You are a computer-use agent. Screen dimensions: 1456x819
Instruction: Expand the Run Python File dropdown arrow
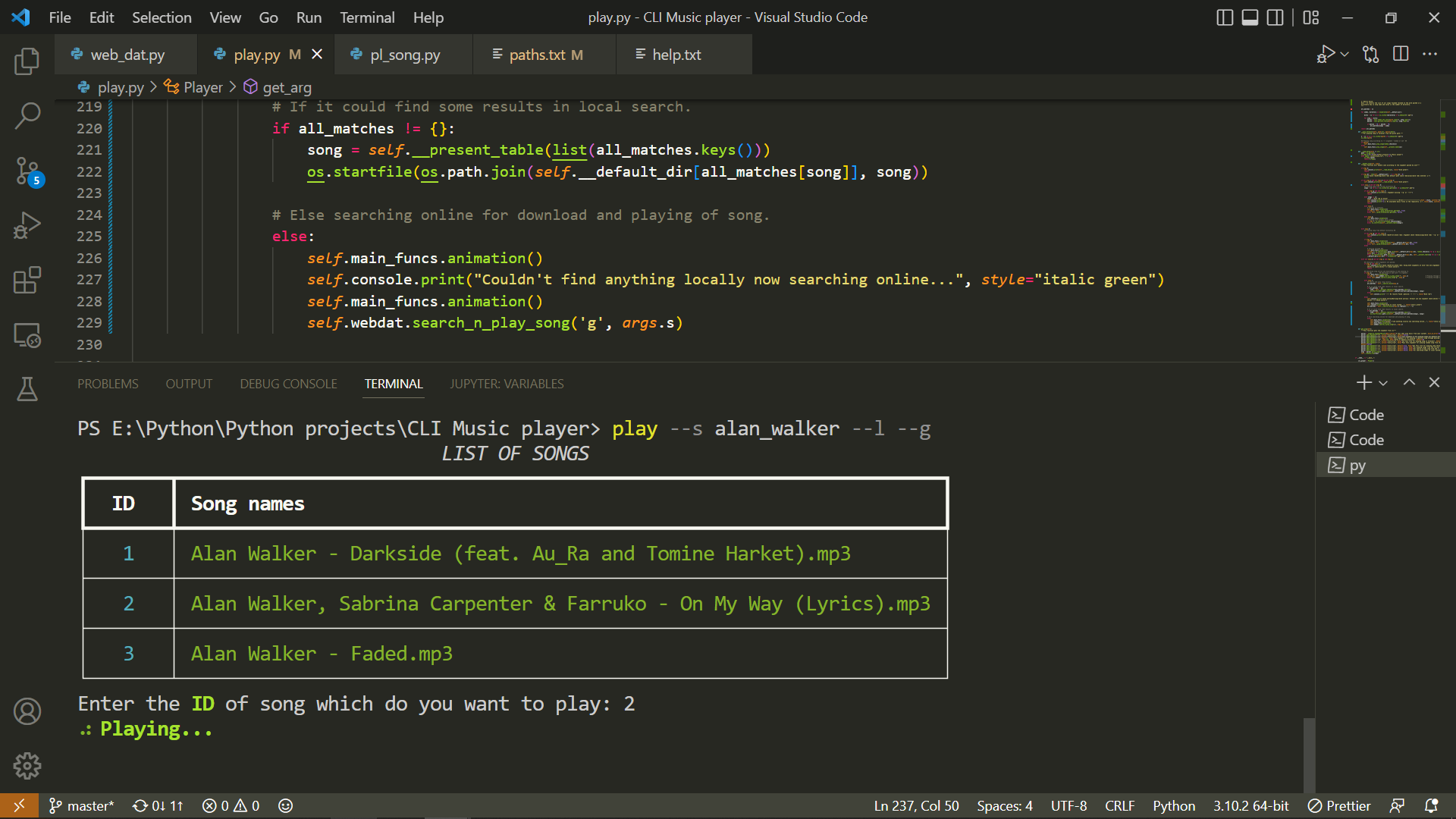(1345, 55)
